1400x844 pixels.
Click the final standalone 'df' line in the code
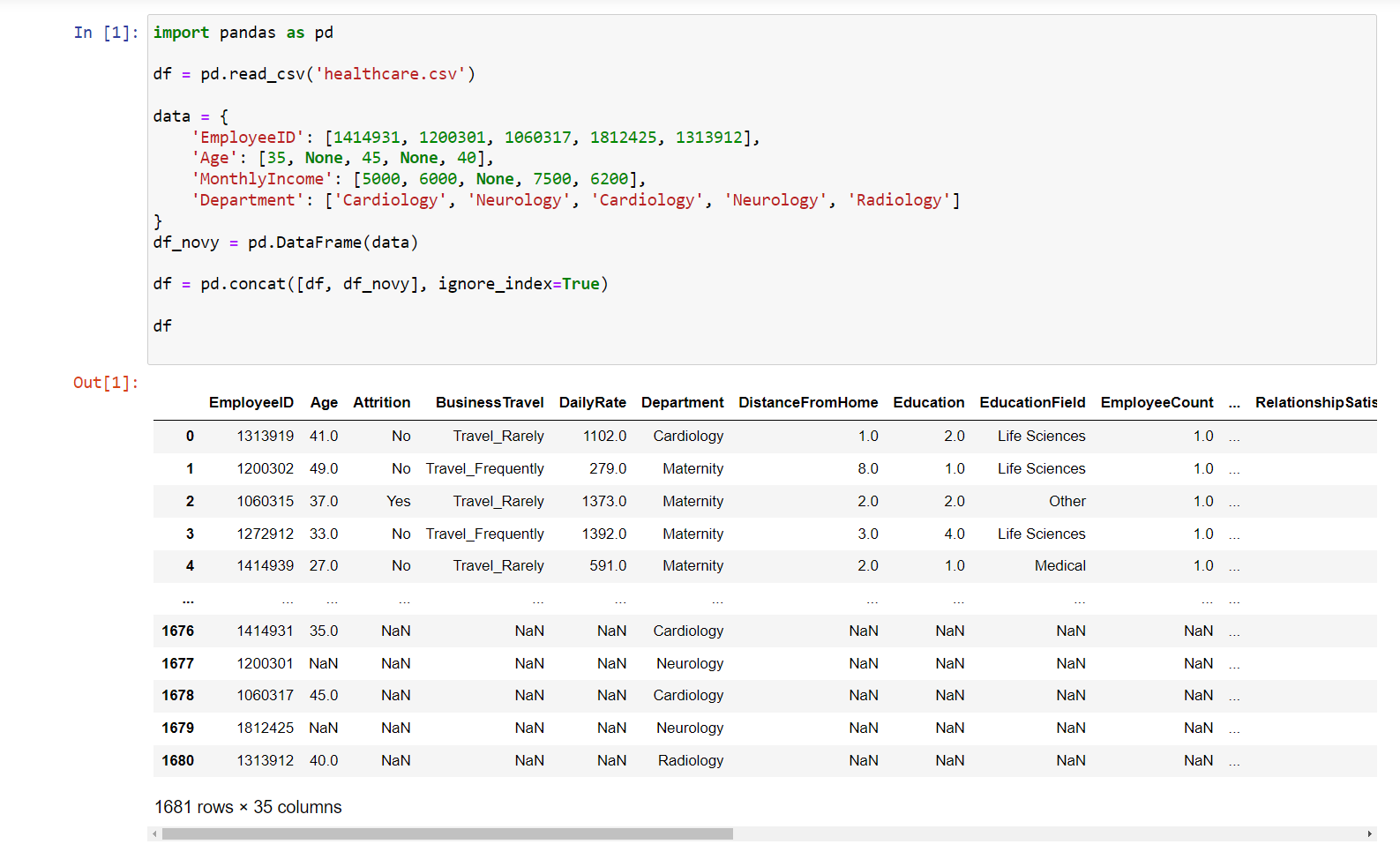point(162,326)
